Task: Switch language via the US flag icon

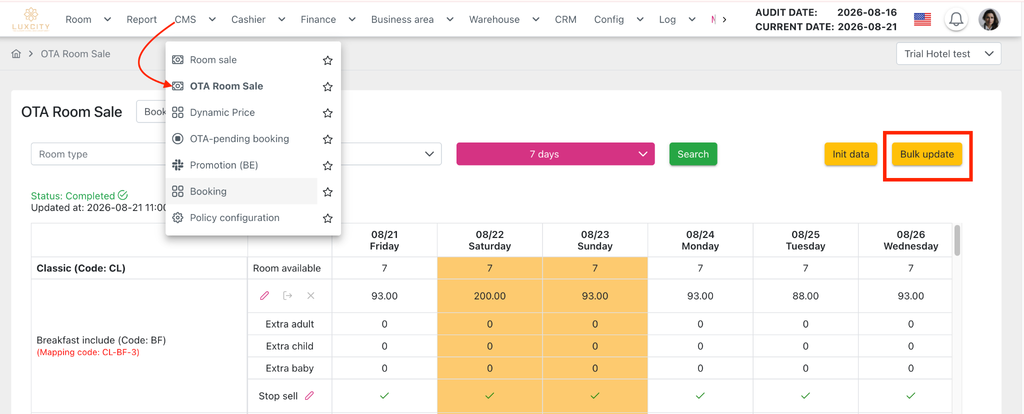Action: click(922, 19)
